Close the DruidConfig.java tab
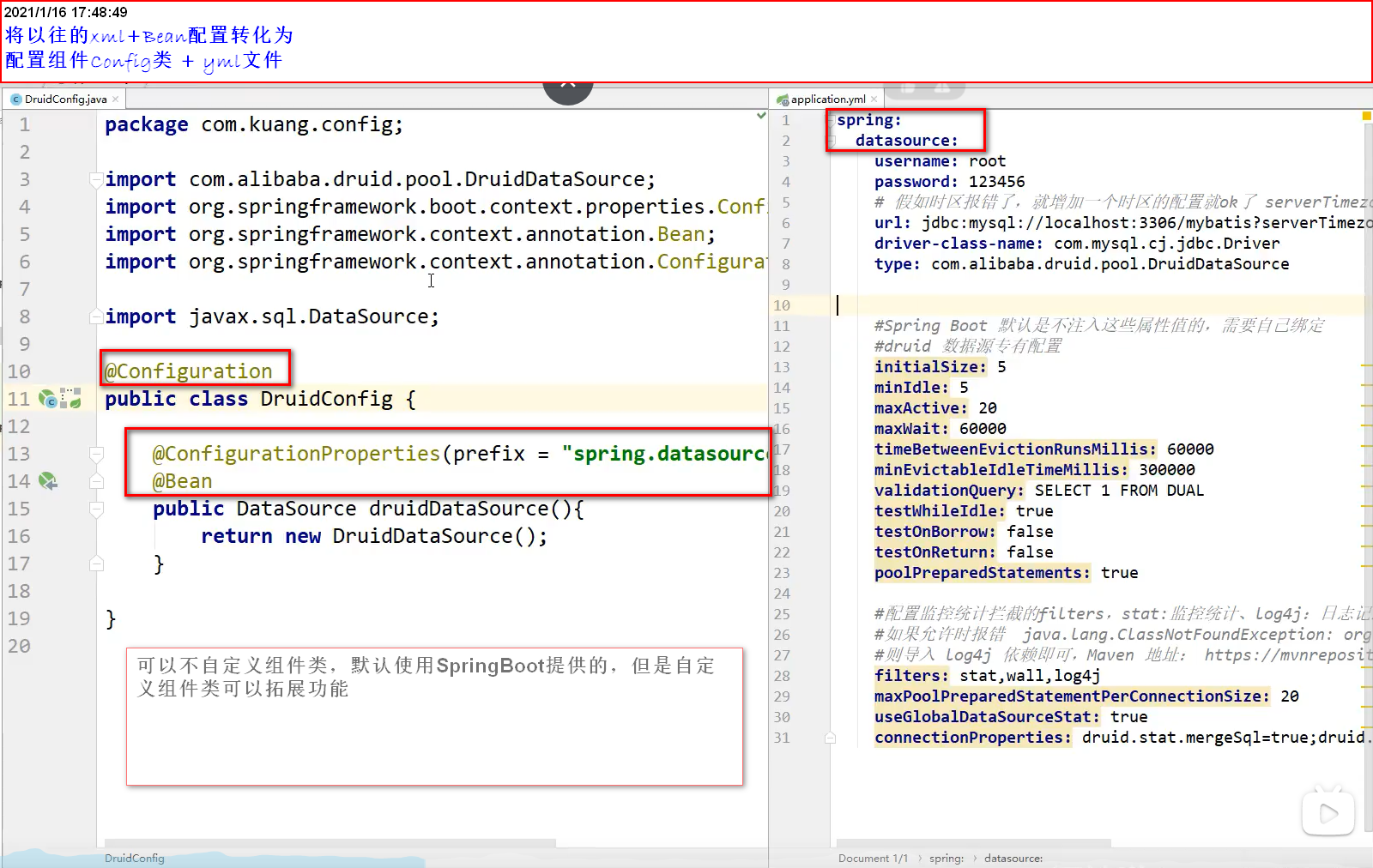The image size is (1373, 868). click(116, 99)
